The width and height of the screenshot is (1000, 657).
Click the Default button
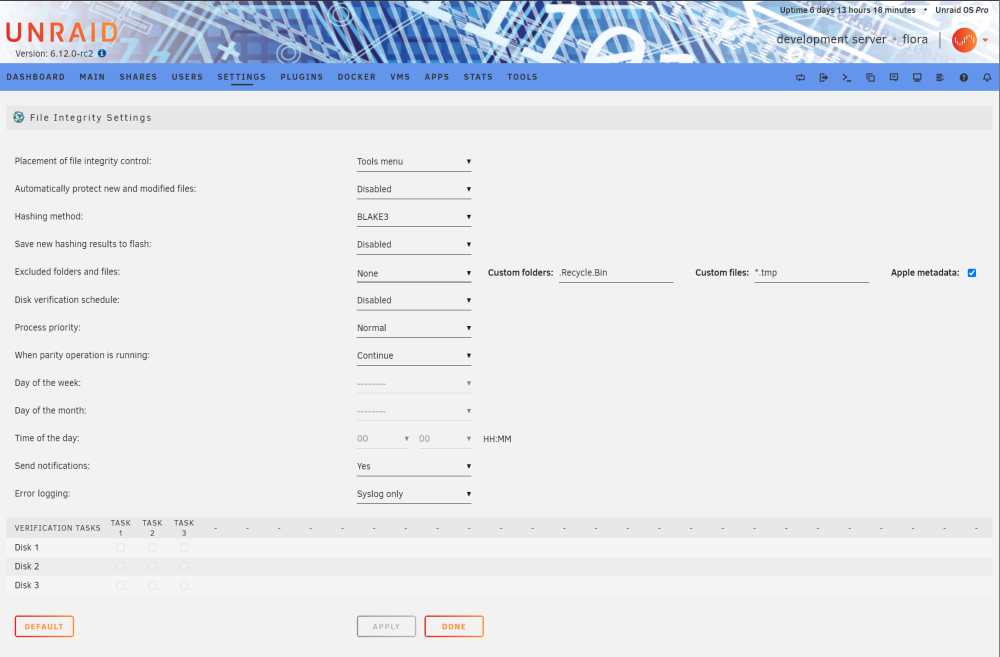(44, 626)
